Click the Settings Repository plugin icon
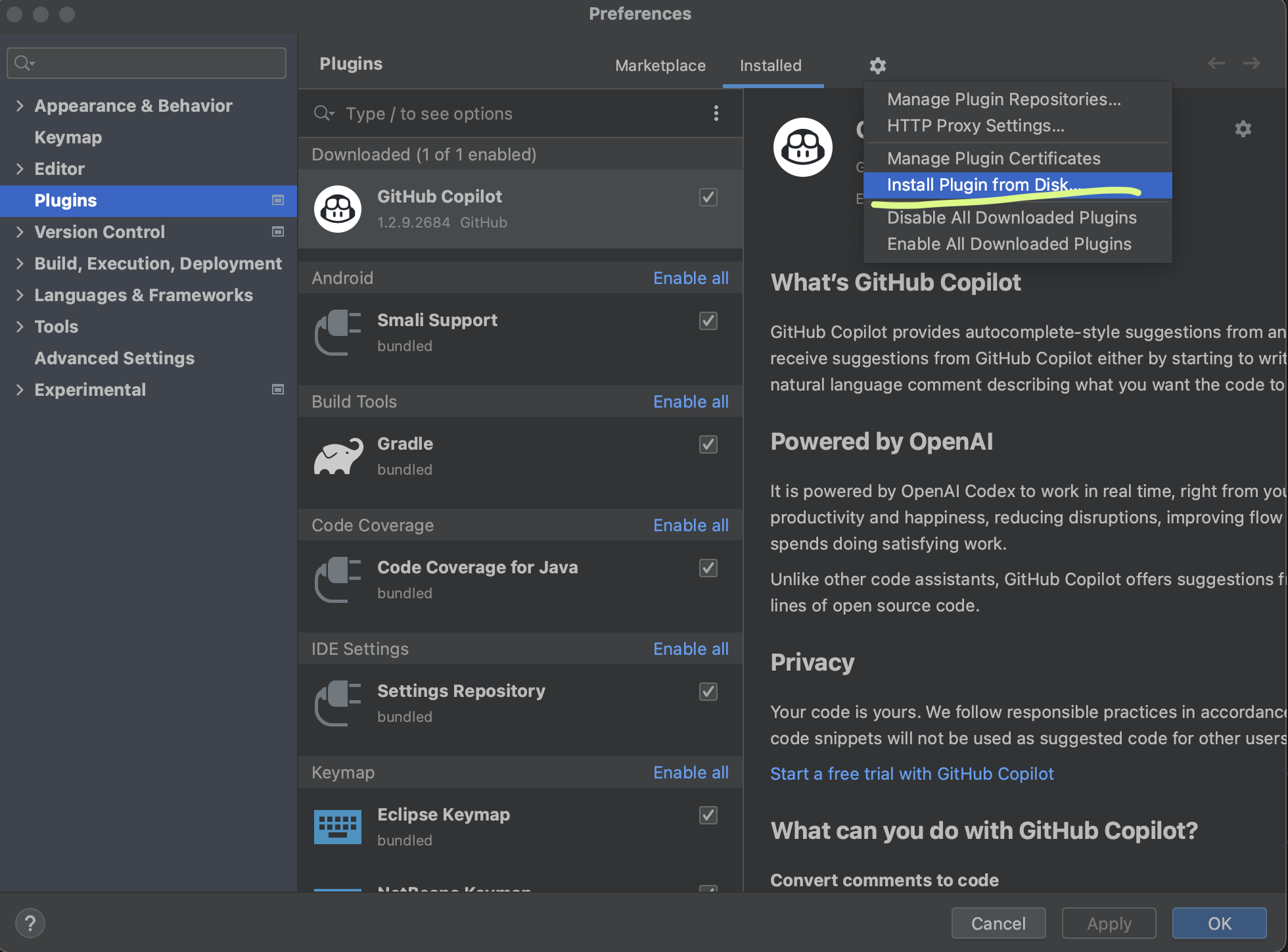 pos(338,703)
